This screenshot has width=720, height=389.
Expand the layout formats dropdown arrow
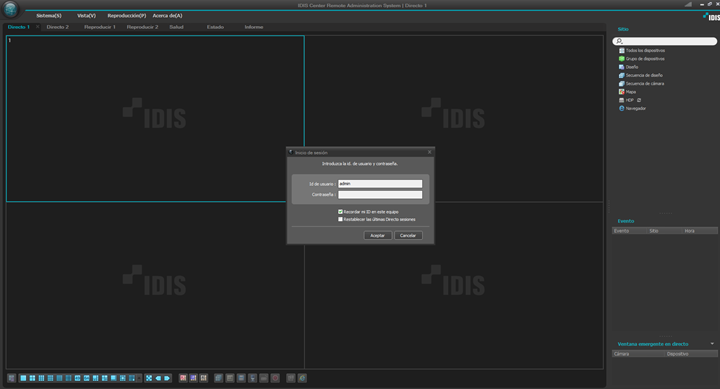139,378
